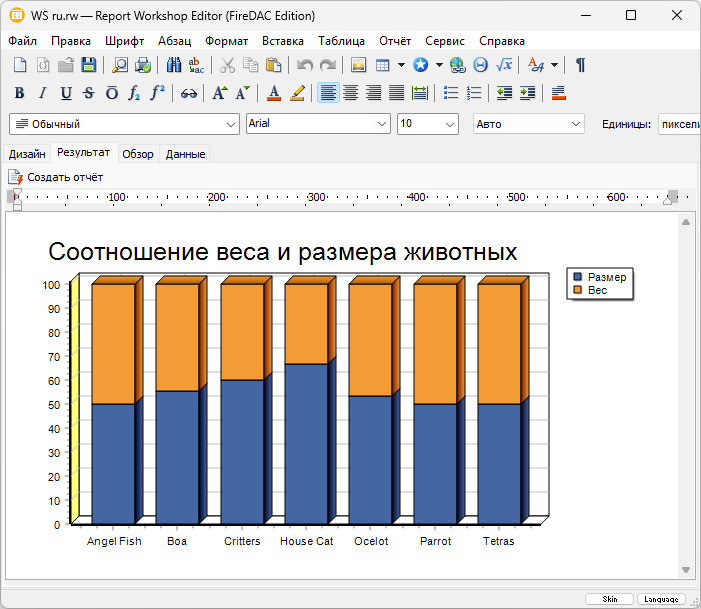This screenshot has width=701, height=609.
Task: Click the text highlight color icon
Action: coord(297,93)
